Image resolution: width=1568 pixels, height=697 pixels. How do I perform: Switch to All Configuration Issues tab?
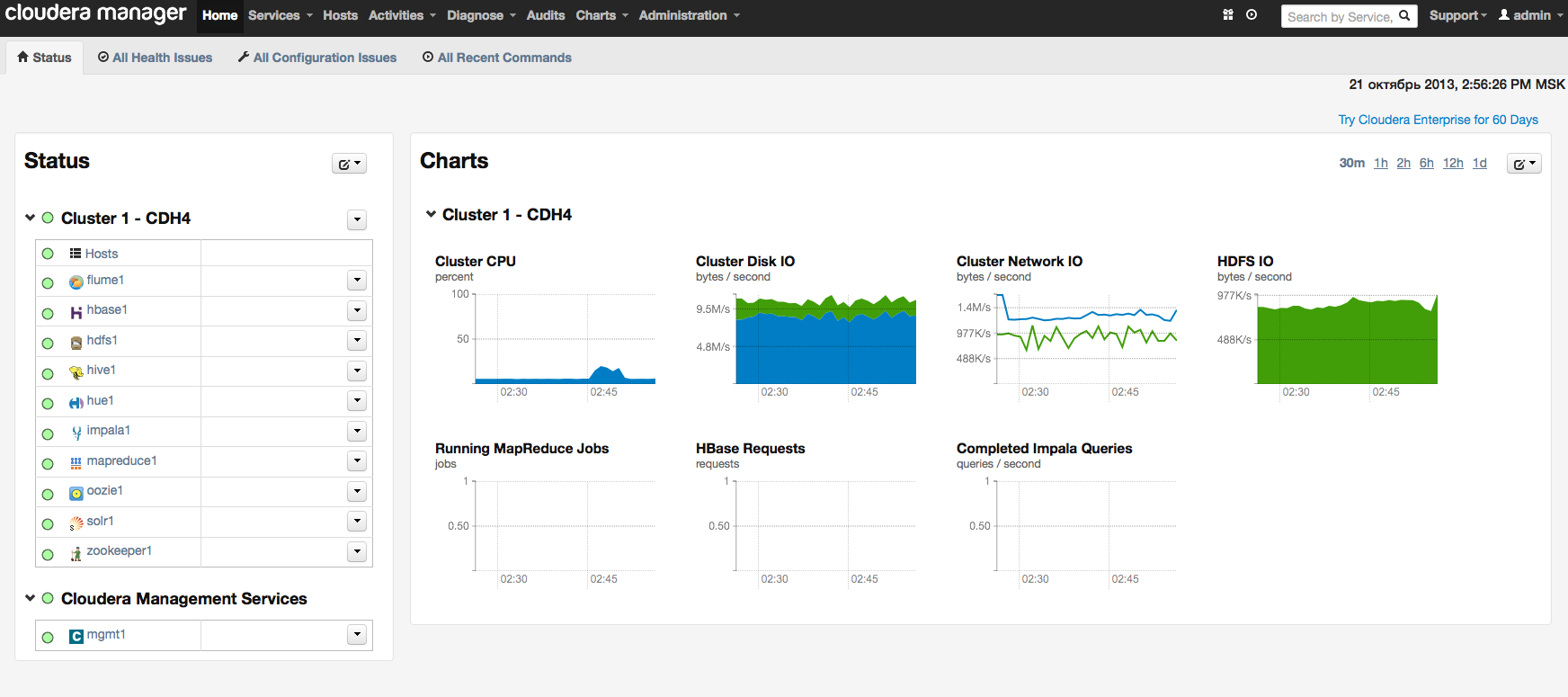[x=317, y=58]
